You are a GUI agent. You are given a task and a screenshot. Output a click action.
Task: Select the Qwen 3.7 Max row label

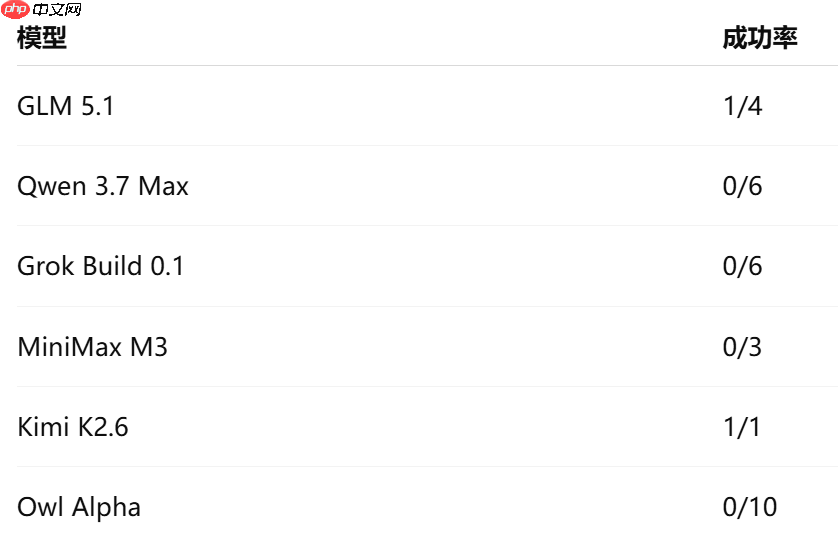click(x=103, y=186)
